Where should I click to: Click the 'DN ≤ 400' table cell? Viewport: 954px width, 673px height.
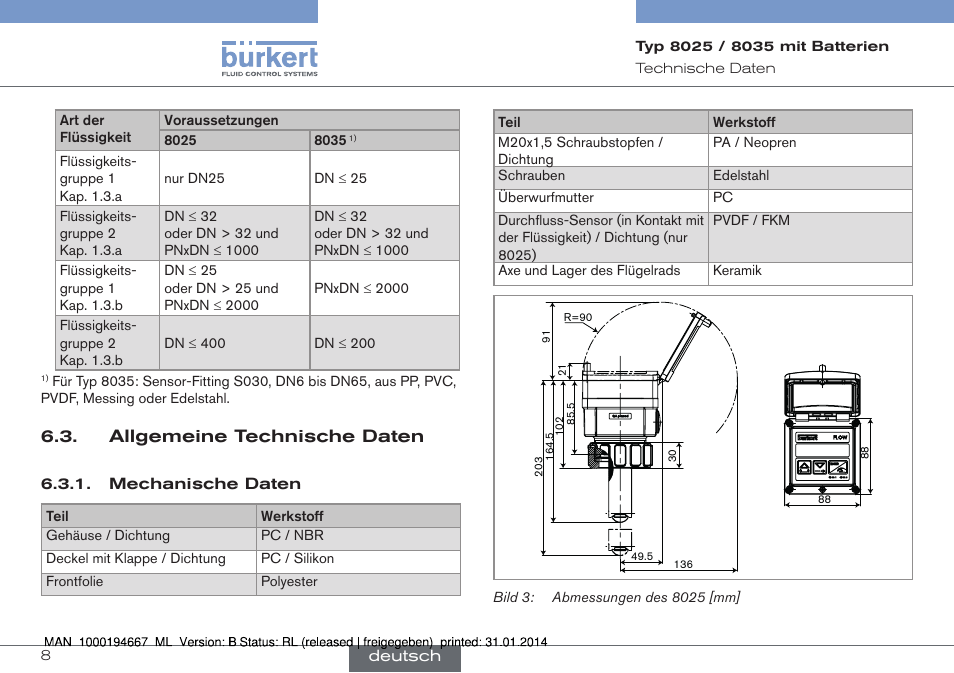click(234, 343)
